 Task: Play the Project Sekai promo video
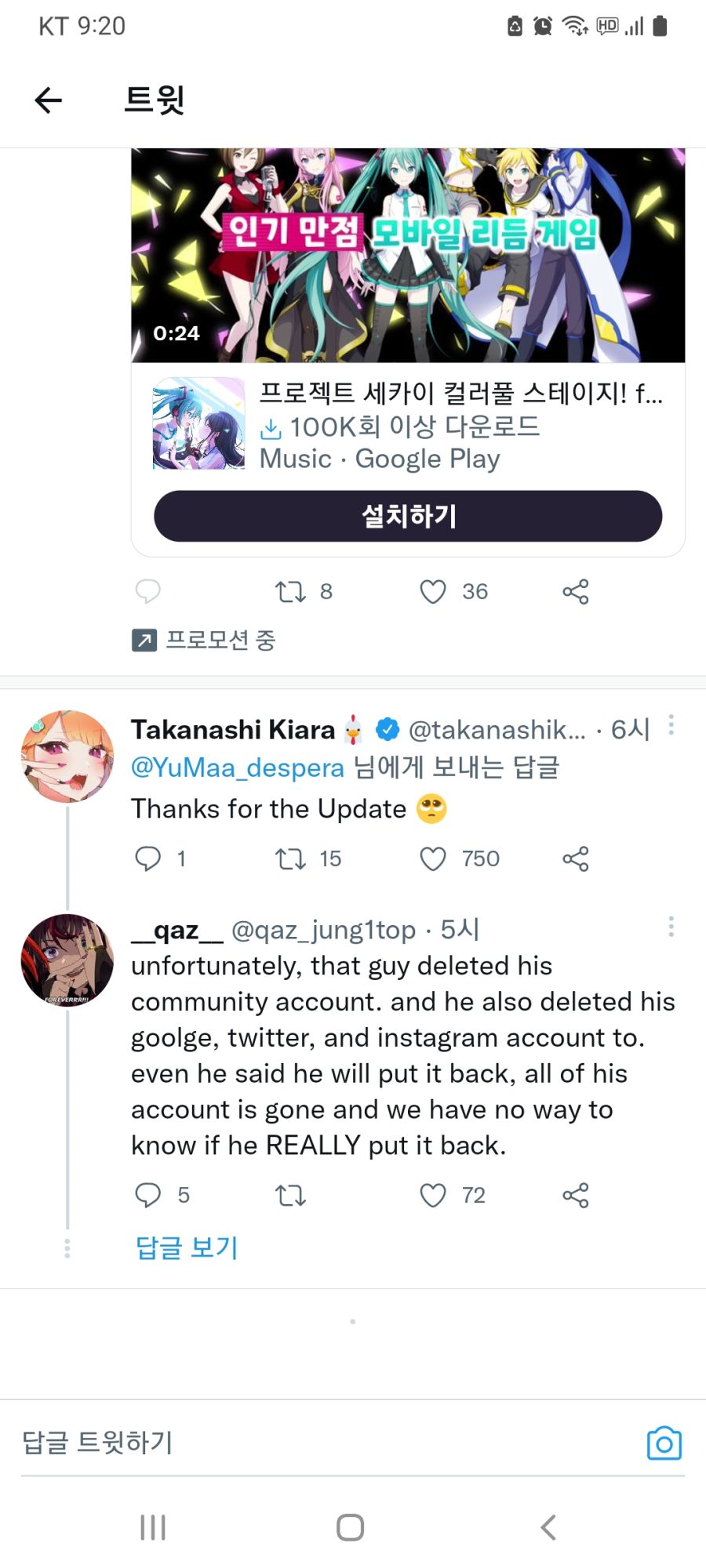pos(408,256)
